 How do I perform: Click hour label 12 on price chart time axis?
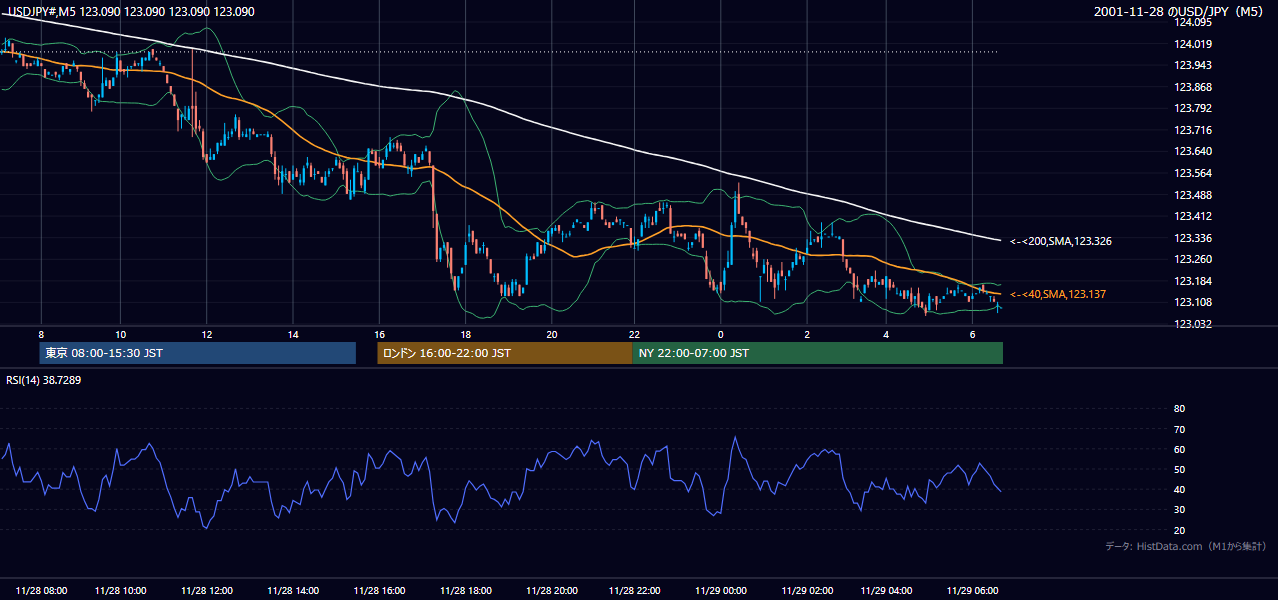coord(207,334)
